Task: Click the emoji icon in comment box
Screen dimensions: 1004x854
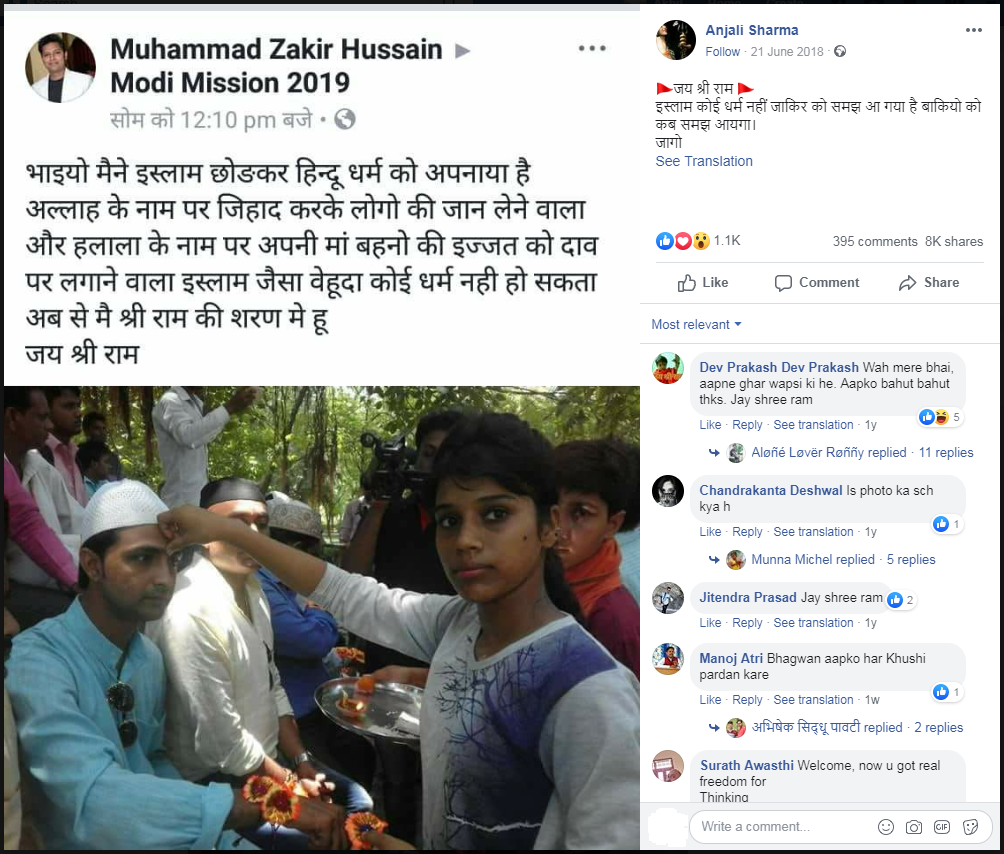Action: click(x=886, y=826)
